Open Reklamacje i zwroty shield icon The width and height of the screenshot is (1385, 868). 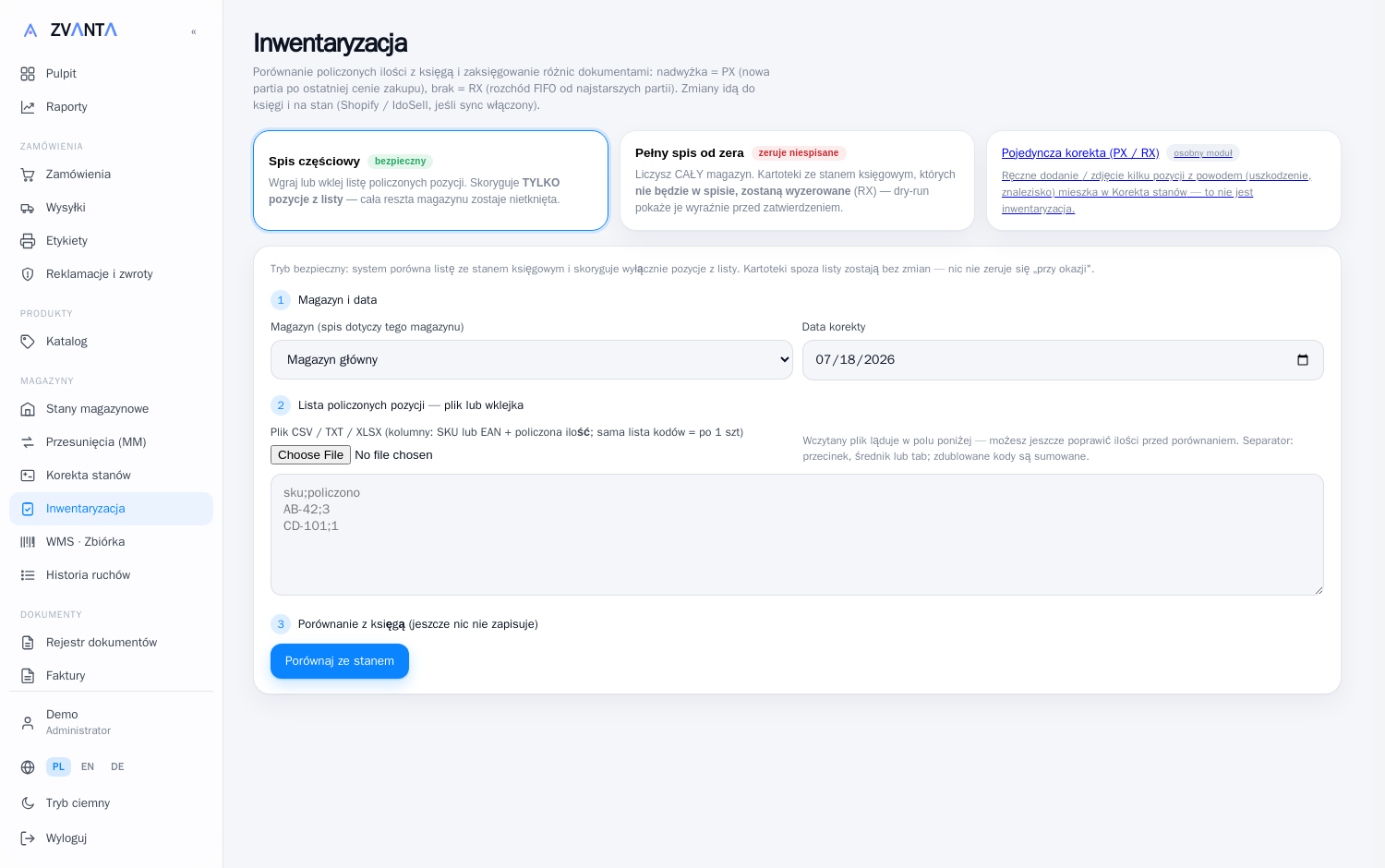[x=28, y=274]
